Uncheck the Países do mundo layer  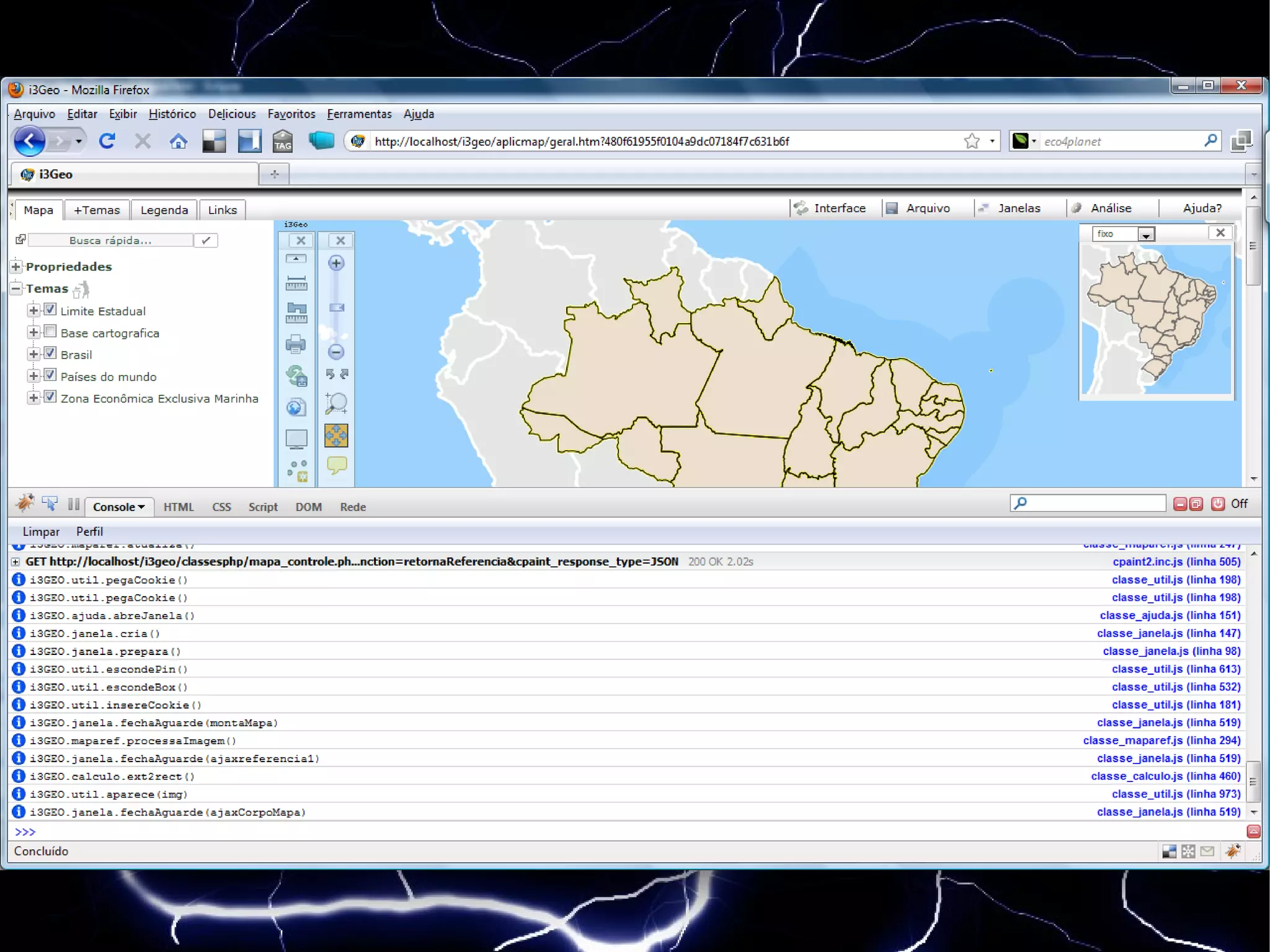[50, 375]
